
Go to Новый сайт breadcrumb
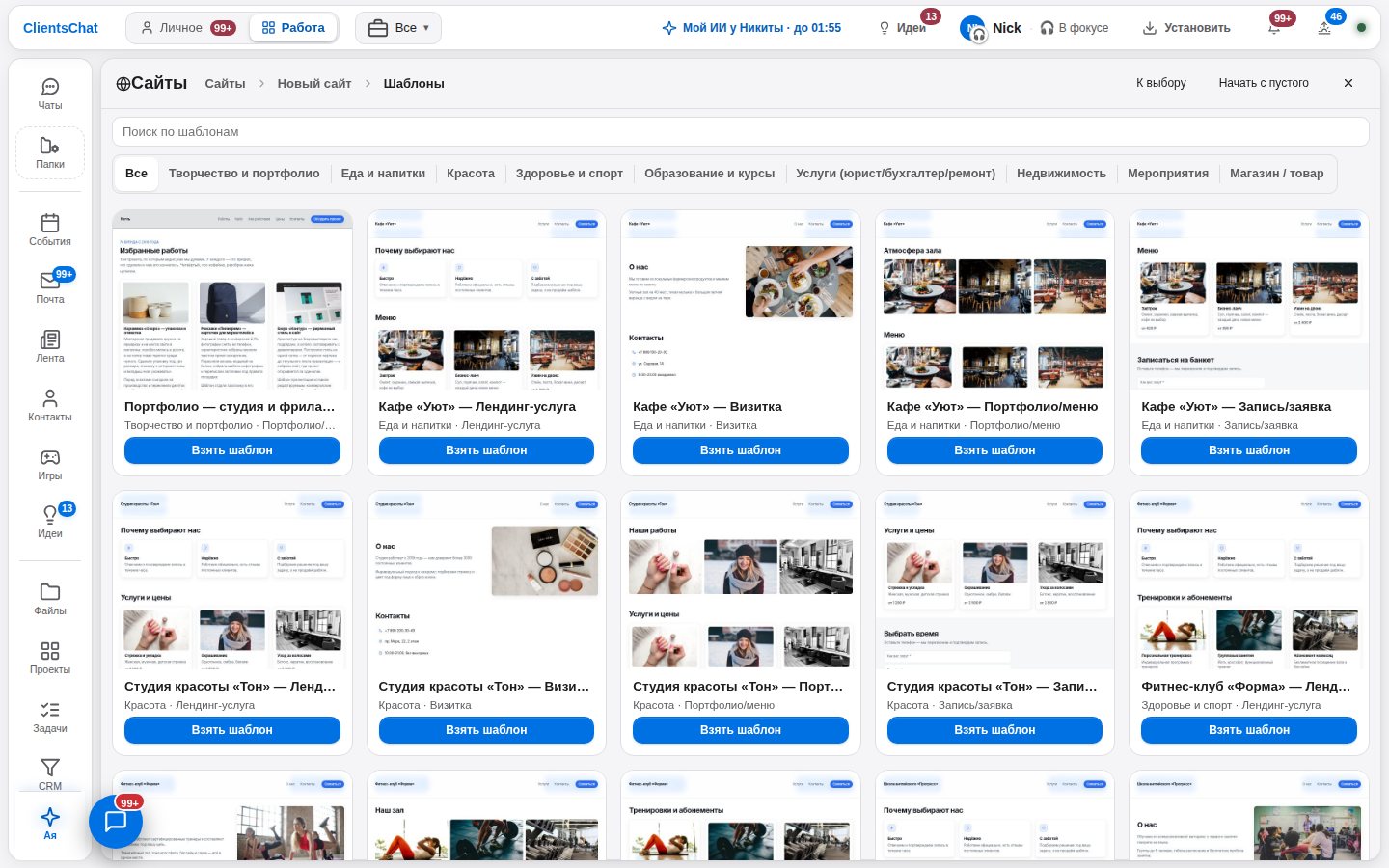(314, 84)
